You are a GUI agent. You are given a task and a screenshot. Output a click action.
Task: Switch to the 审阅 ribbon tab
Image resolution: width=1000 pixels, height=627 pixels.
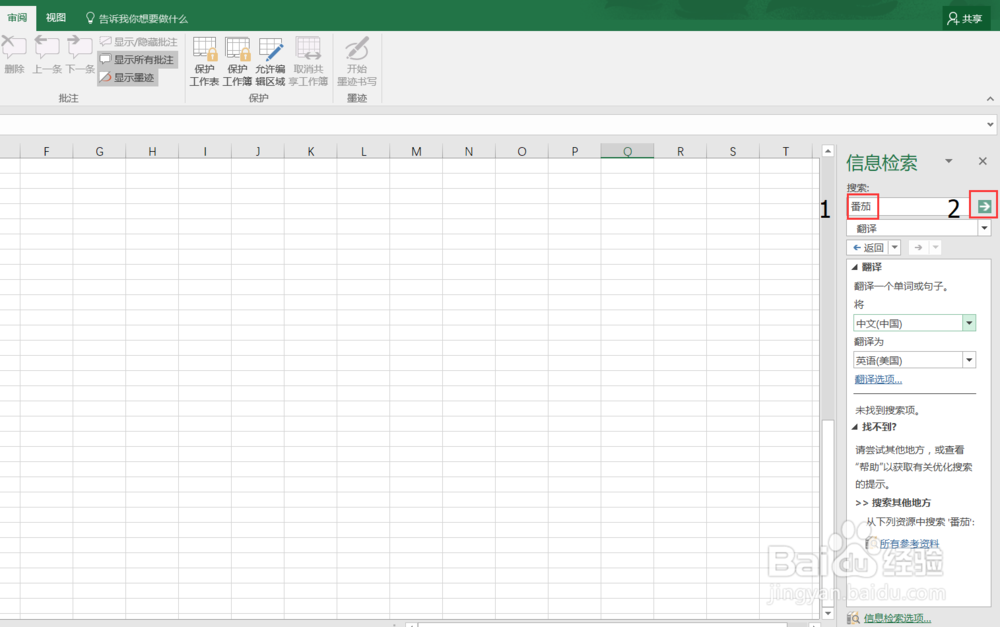click(17, 17)
